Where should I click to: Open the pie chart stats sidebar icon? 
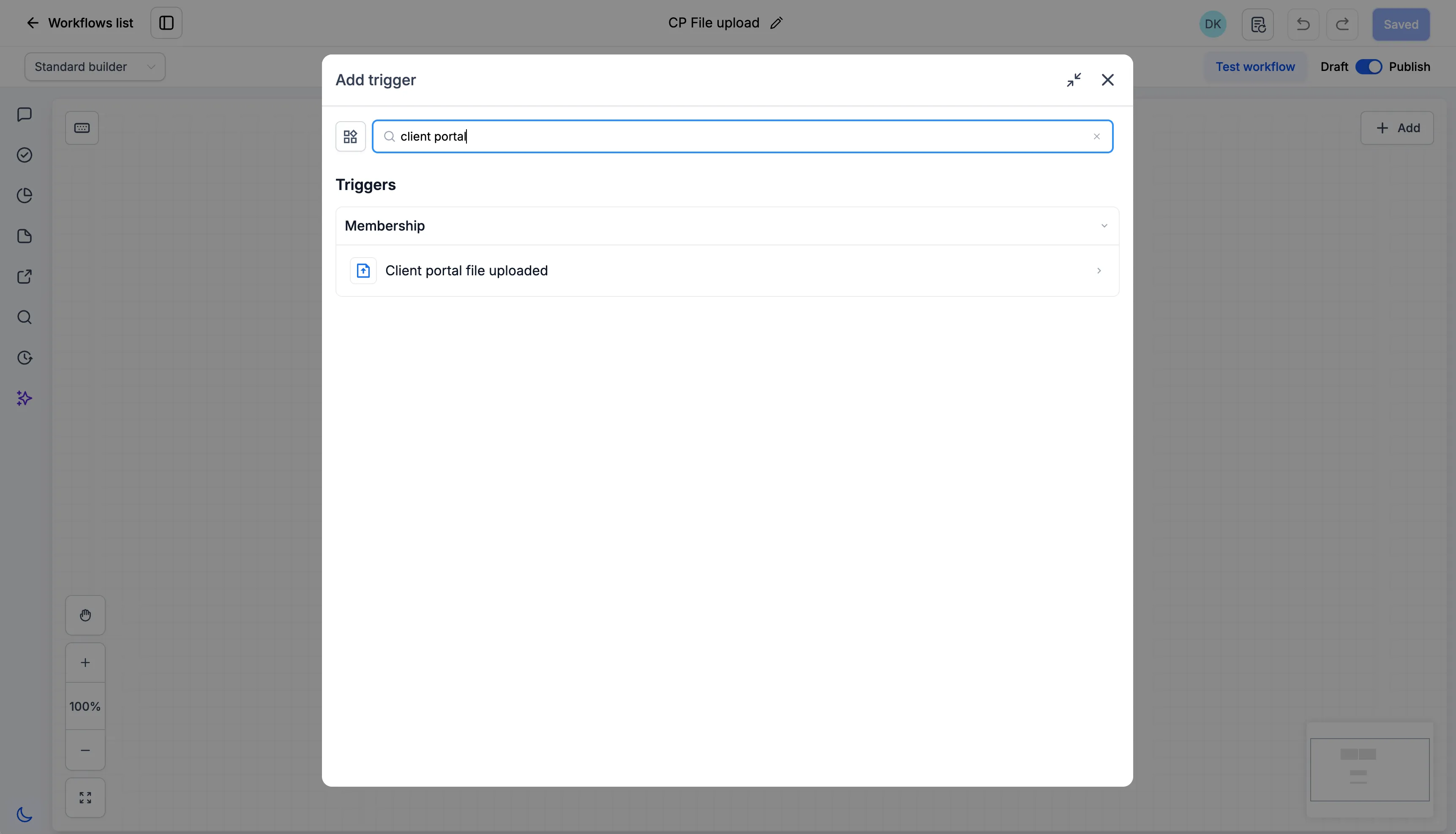[24, 196]
